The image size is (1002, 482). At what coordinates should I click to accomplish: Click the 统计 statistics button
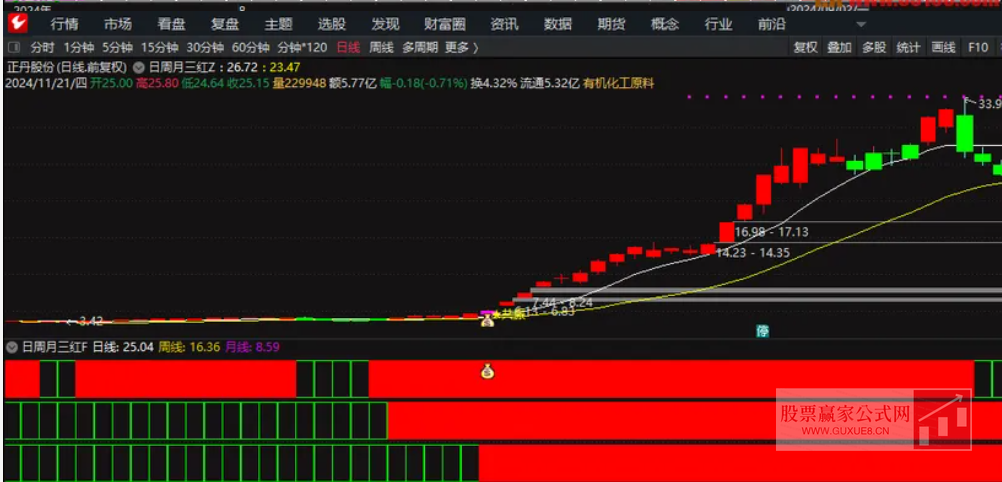pyautogui.click(x=909, y=47)
